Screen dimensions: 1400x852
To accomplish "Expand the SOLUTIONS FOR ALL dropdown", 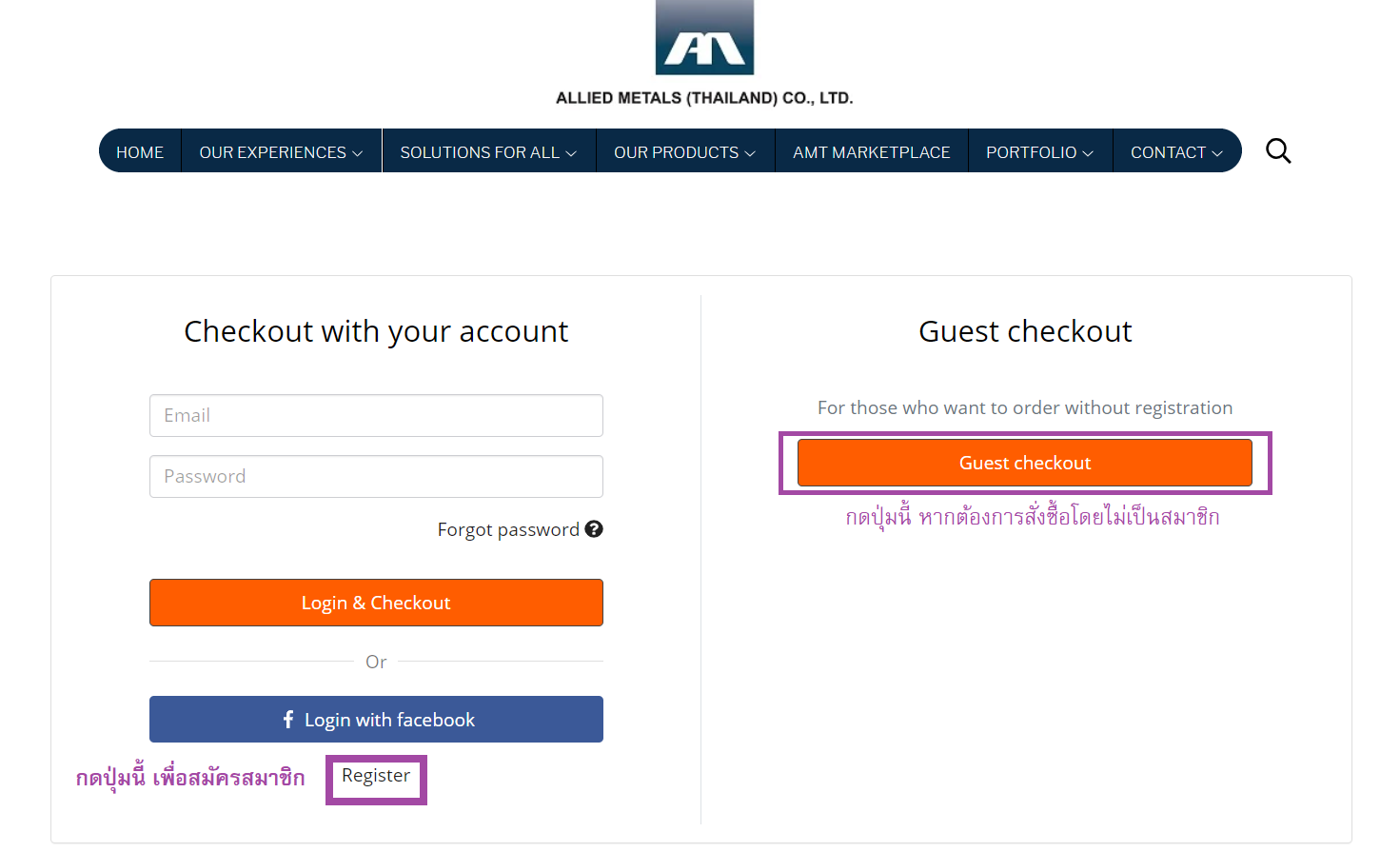I will click(x=488, y=152).
